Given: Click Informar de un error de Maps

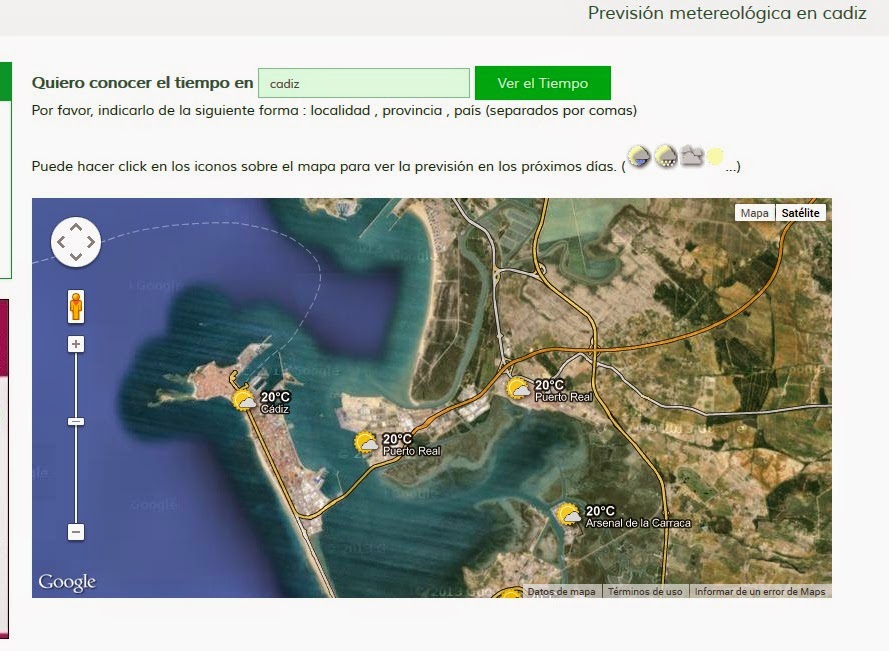Looking at the screenshot, I should tap(760, 591).
